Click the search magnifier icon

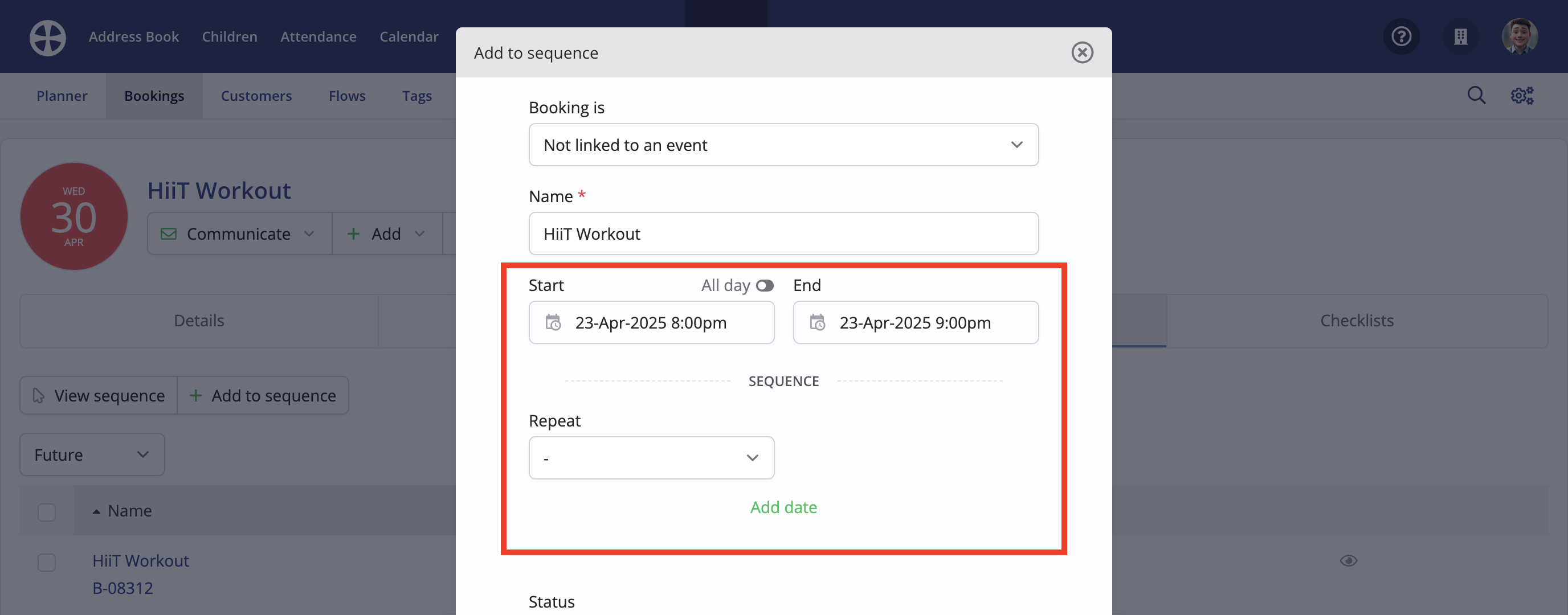click(1476, 96)
